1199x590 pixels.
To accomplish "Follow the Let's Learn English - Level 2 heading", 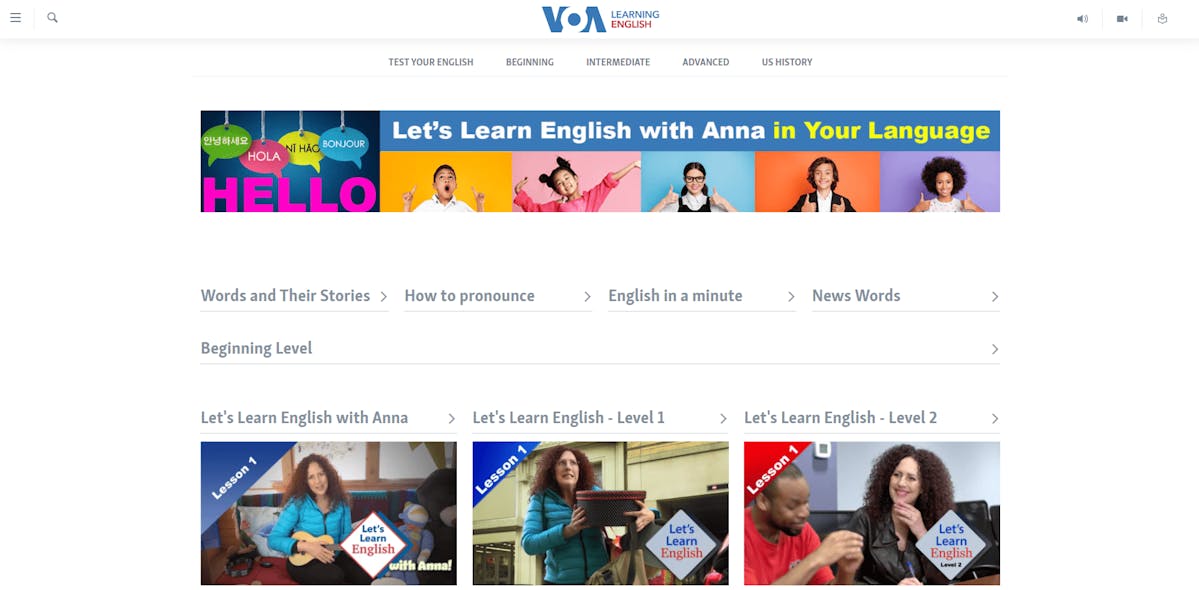I will tap(840, 418).
